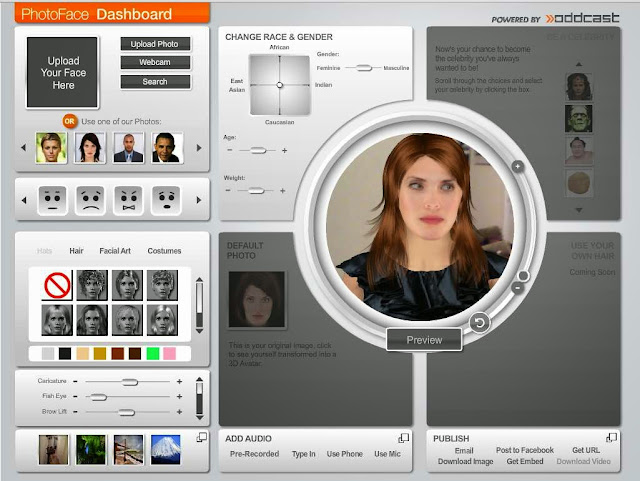The width and height of the screenshot is (640, 481).
Task: Click the neutral face expression icon
Action: 53,200
